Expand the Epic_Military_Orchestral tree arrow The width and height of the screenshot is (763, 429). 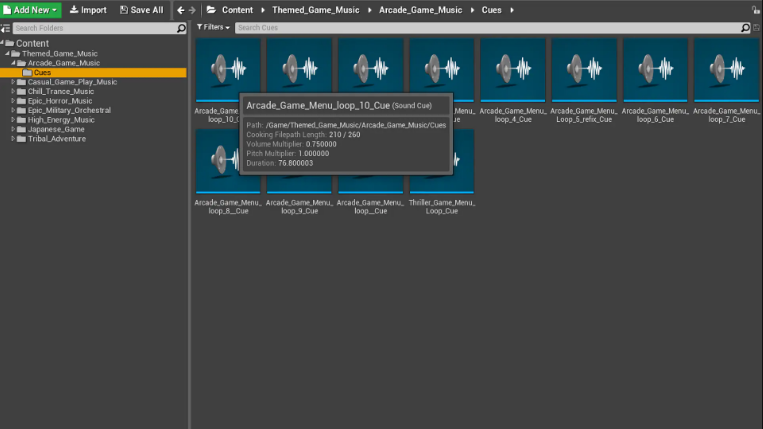[13, 110]
